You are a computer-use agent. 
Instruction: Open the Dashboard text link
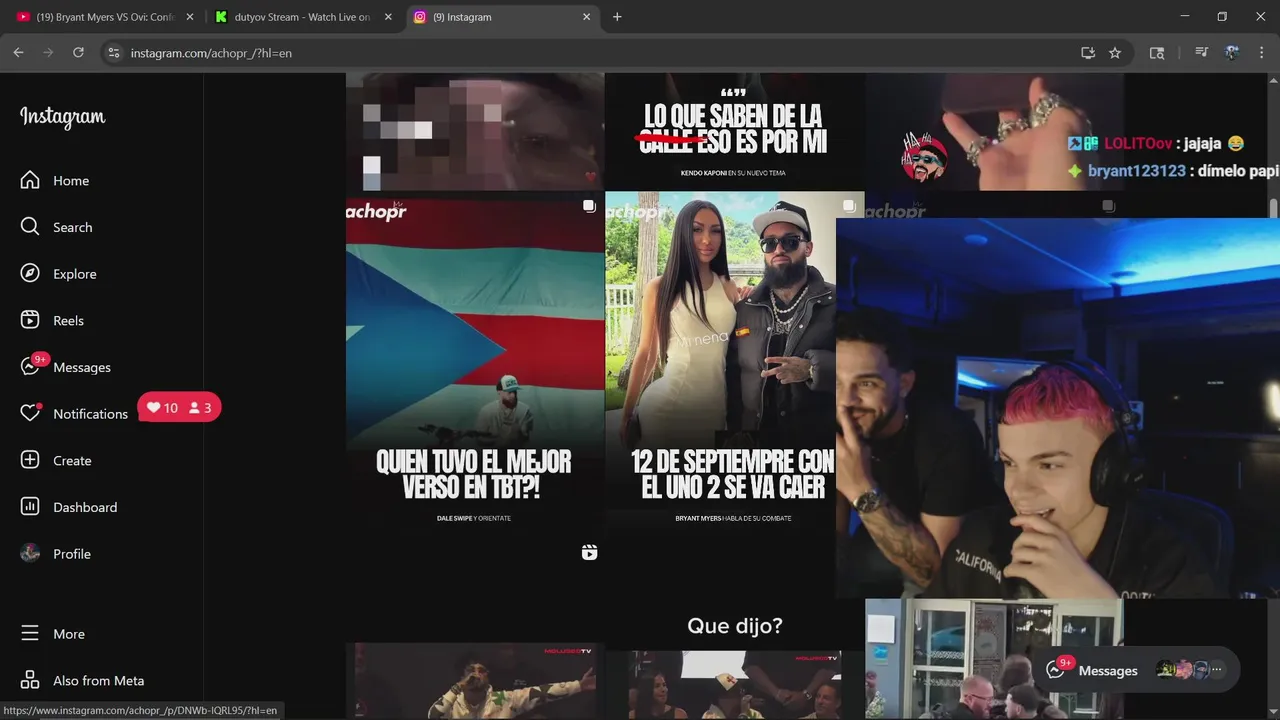click(85, 507)
